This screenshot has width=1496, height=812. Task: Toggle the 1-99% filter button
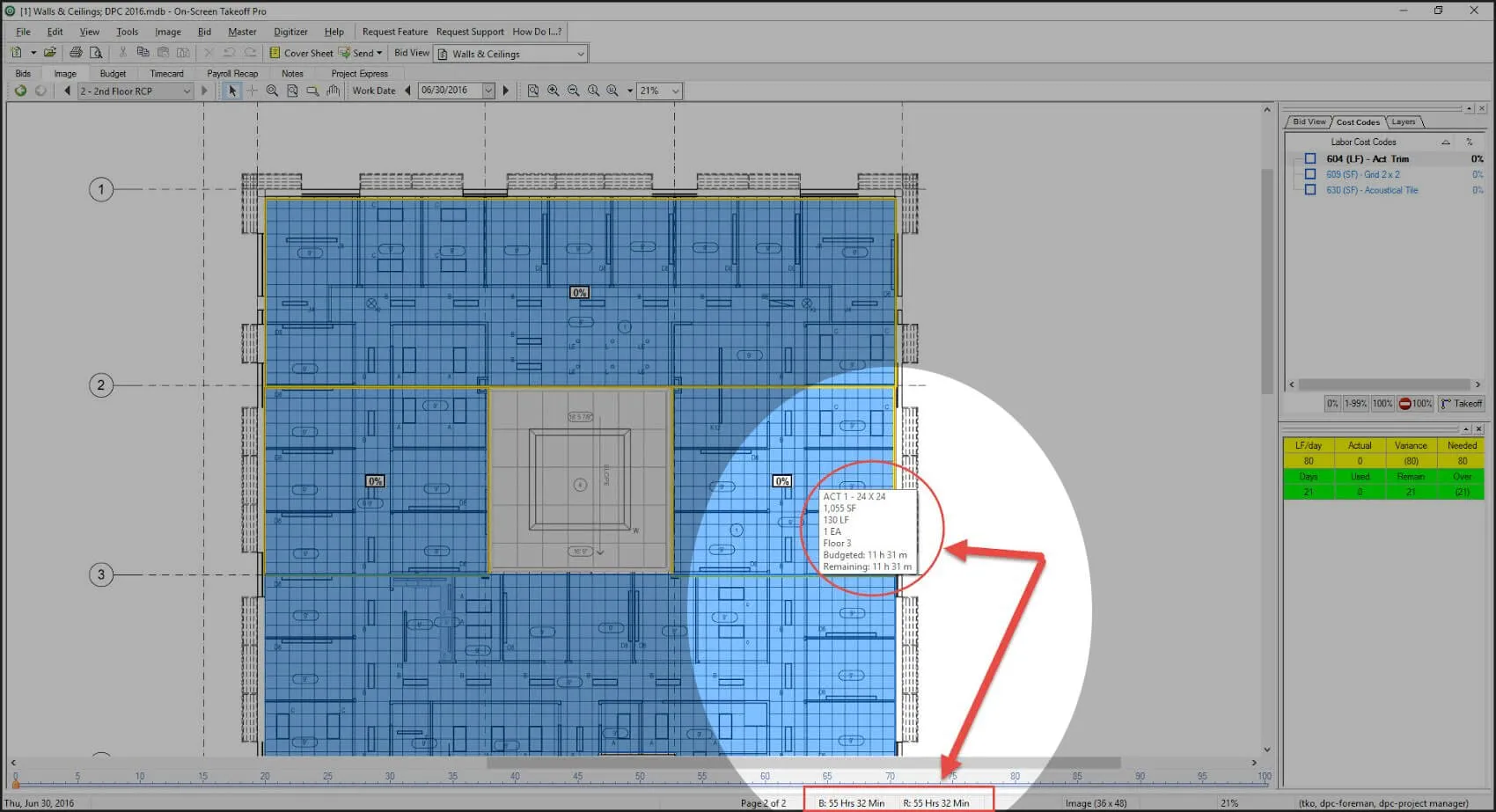[x=1355, y=404]
